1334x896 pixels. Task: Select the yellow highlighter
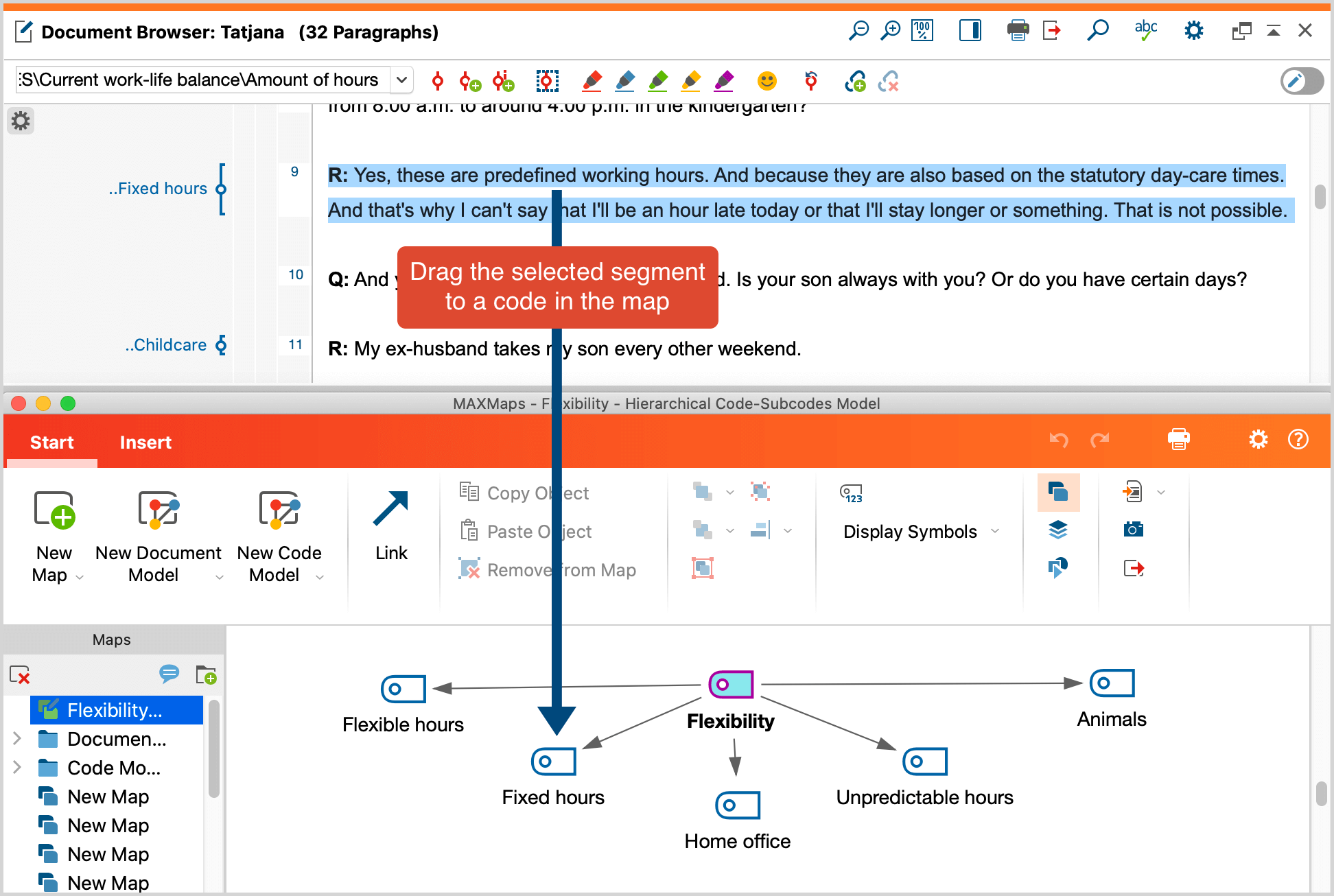(x=691, y=82)
